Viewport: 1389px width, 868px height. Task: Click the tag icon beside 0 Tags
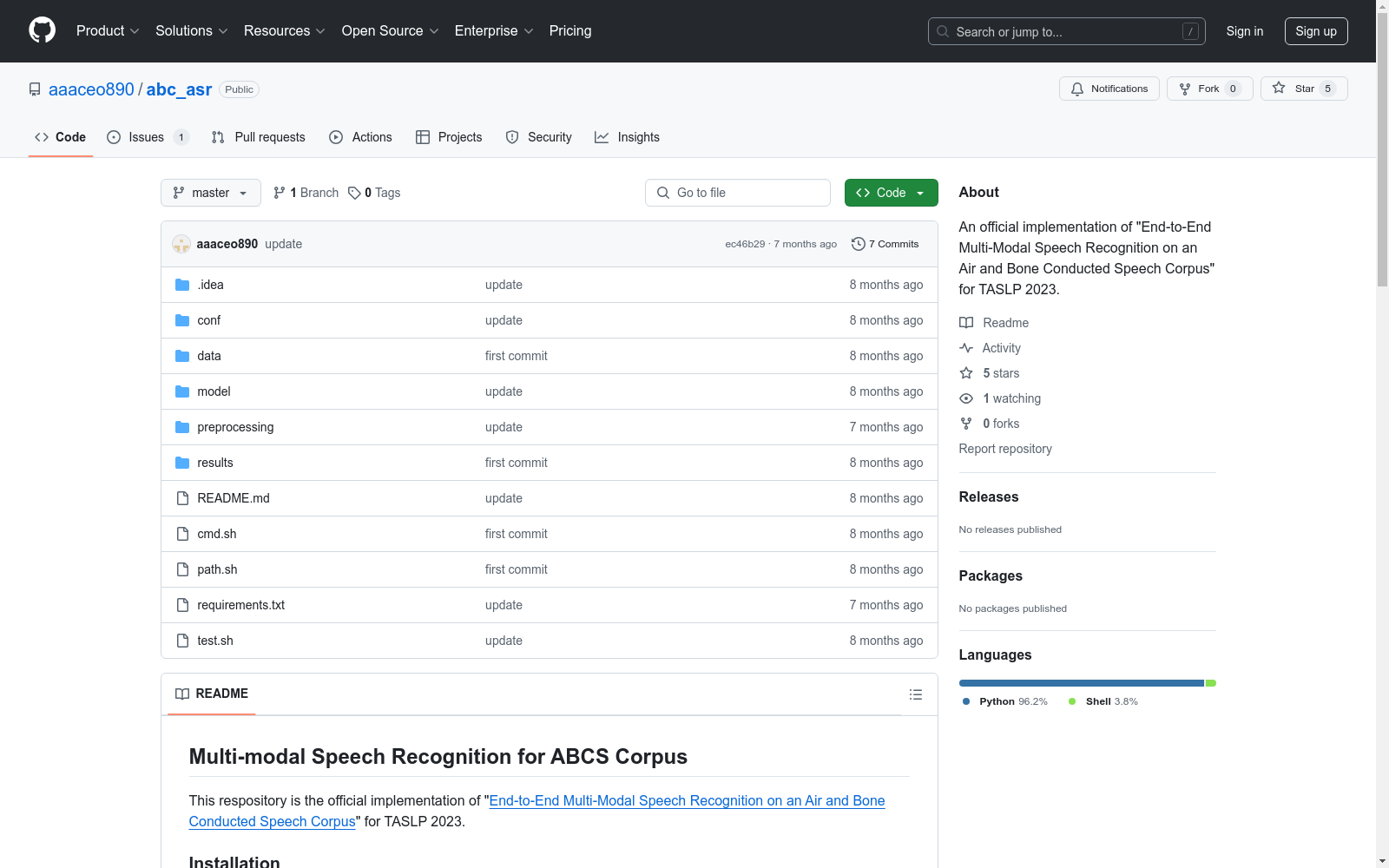coord(354,193)
